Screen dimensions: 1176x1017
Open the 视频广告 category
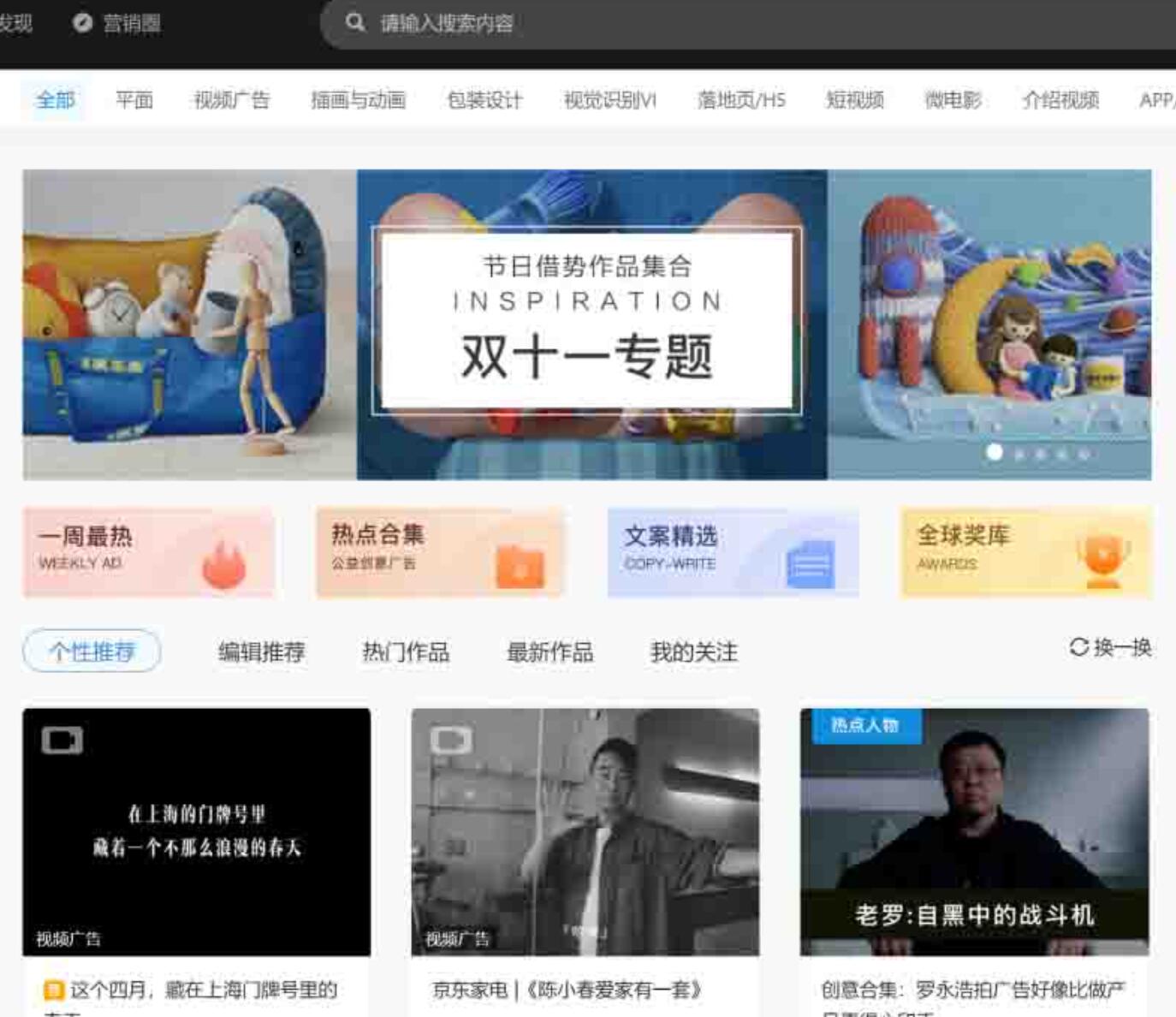coord(231,100)
